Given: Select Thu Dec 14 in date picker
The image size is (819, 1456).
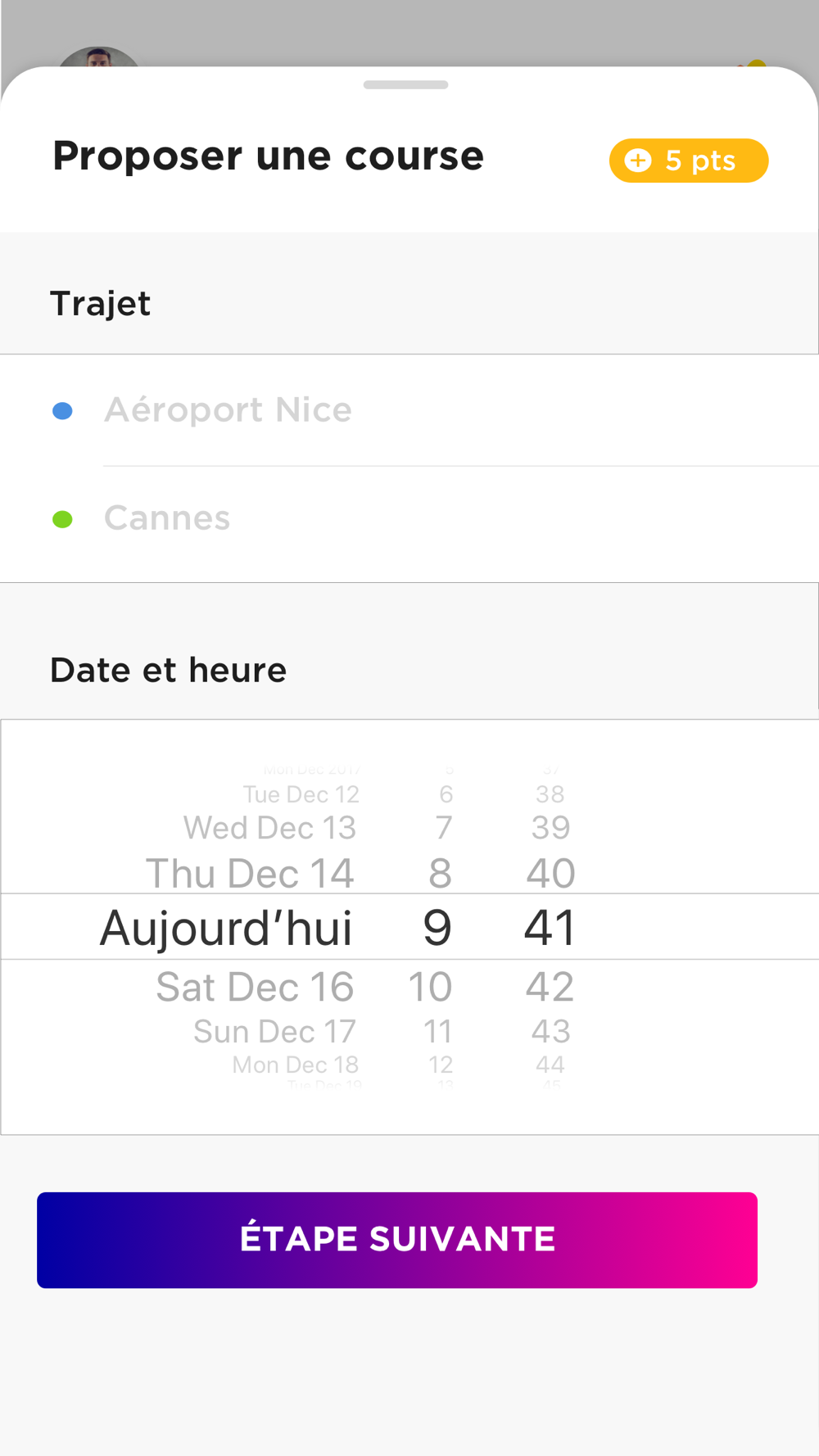Looking at the screenshot, I should coord(250,873).
